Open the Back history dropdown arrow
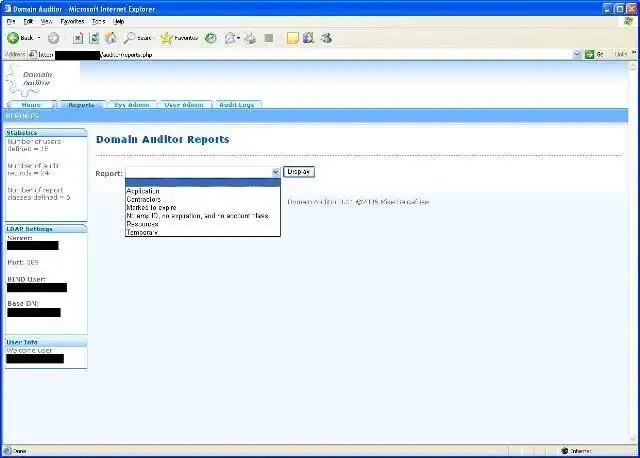640x458 pixels. 39,38
